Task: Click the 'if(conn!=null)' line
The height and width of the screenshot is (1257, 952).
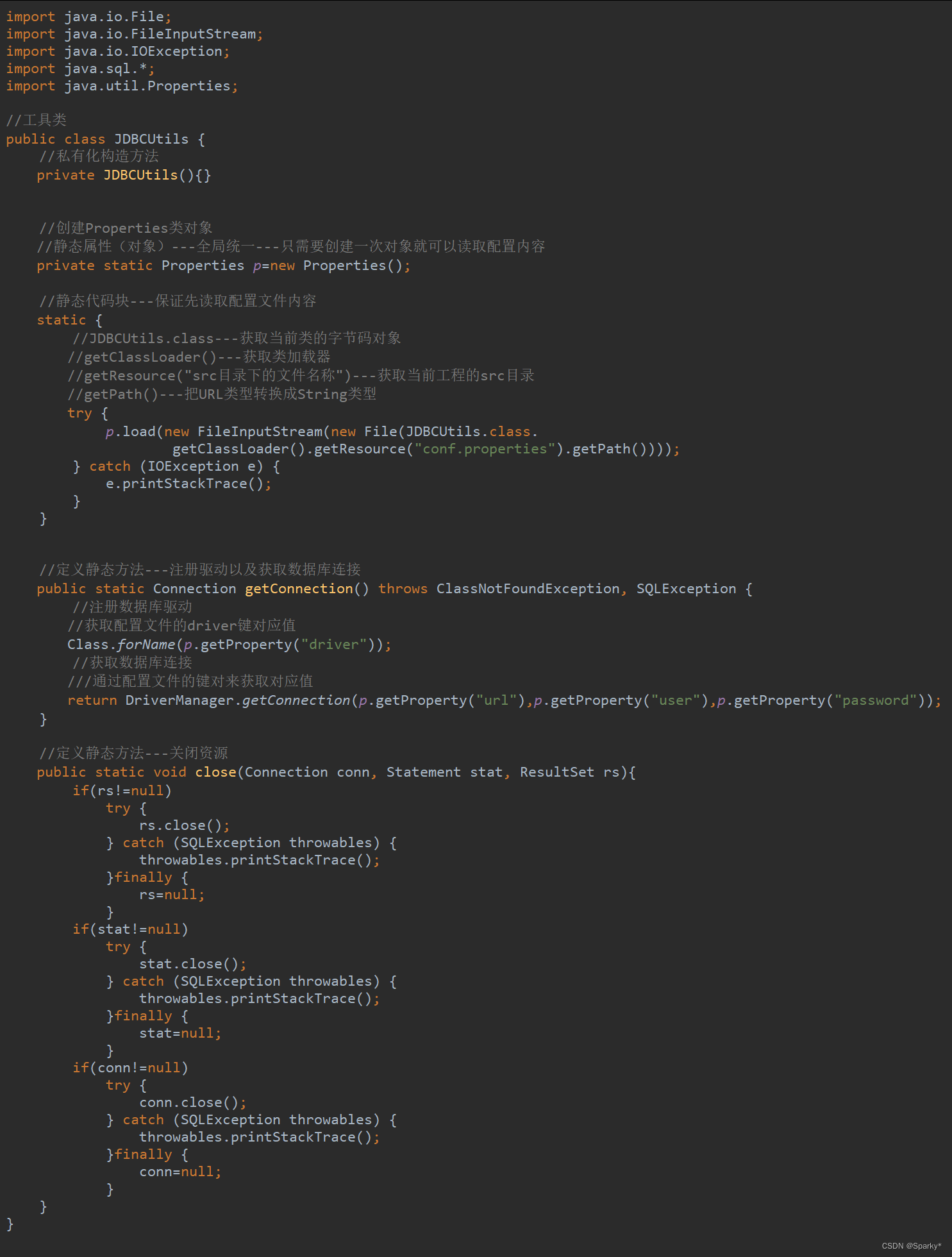Action: (x=130, y=1068)
